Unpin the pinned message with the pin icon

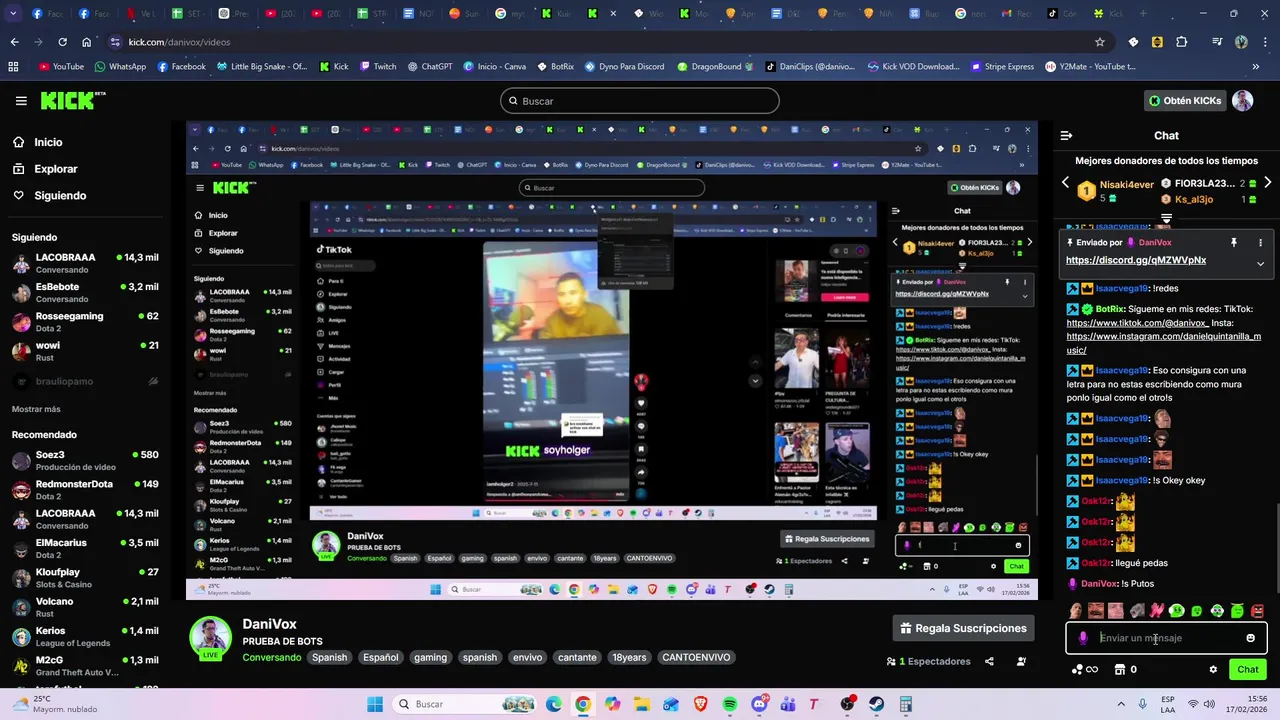pyautogui.click(x=1233, y=242)
